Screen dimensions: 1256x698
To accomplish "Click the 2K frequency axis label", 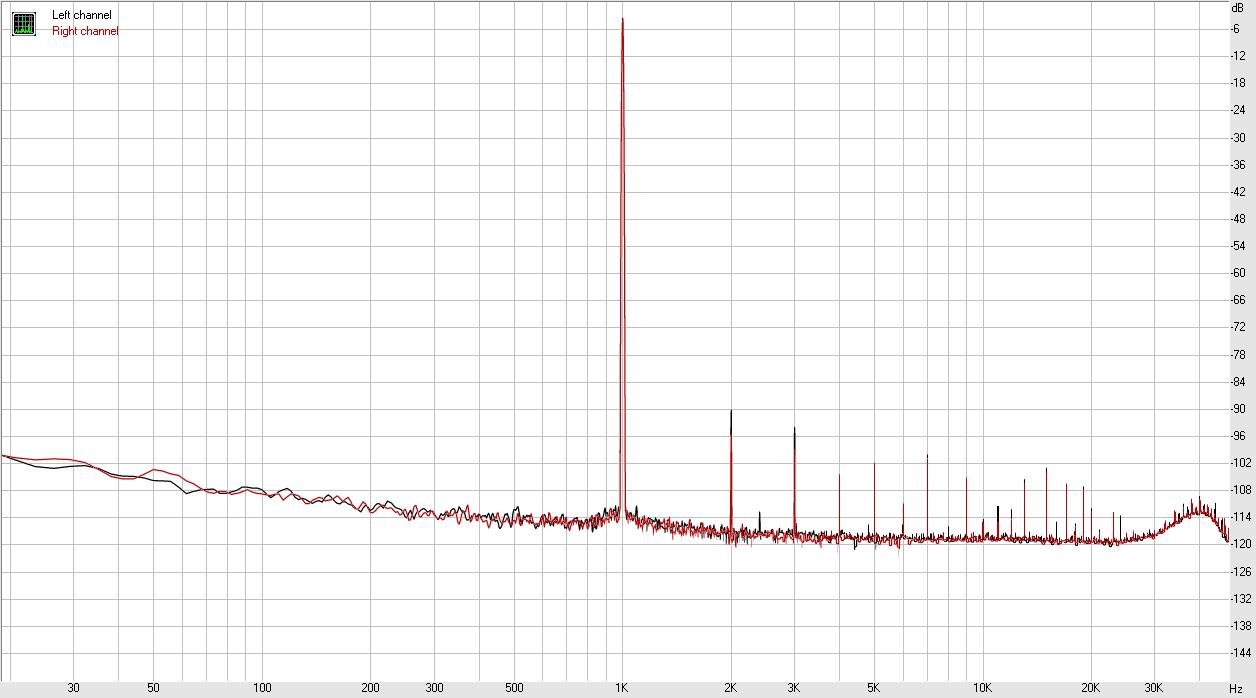I will (x=730, y=688).
